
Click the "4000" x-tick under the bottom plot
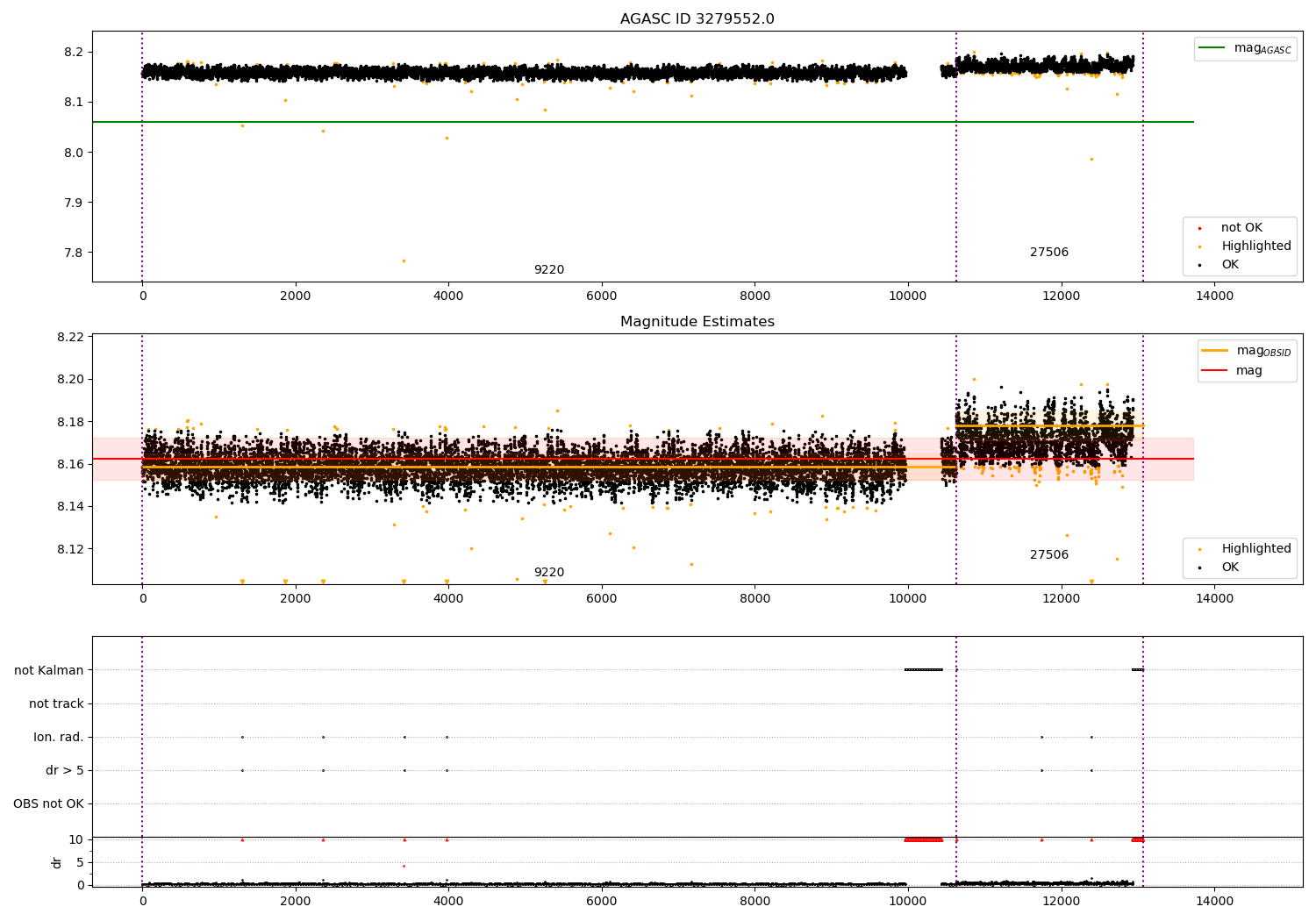[448, 902]
